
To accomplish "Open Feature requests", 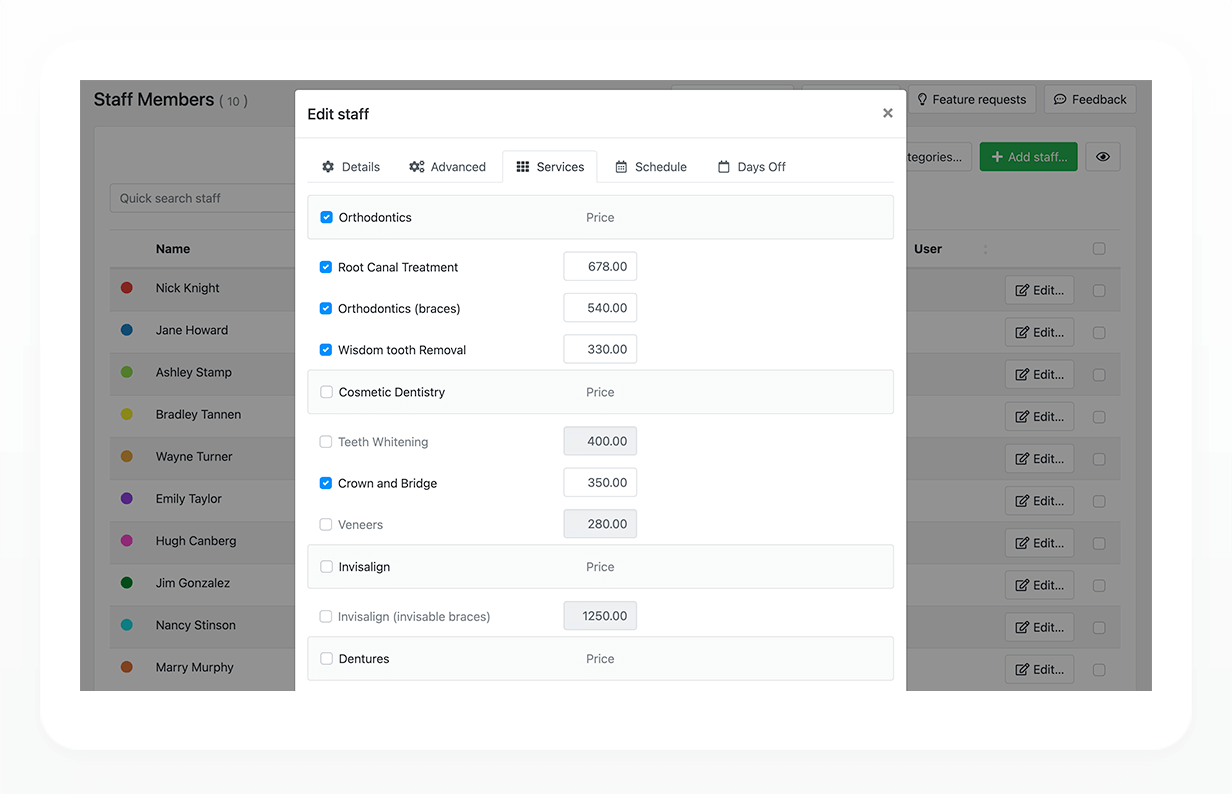I will coord(972,99).
